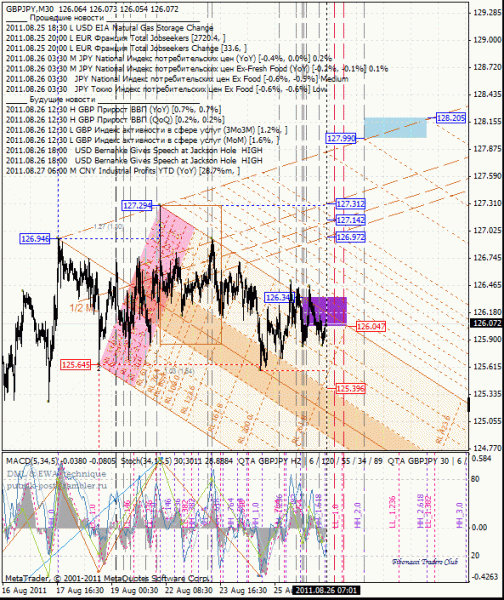Click 128.435 on the price scale
The height and width of the screenshot is (600, 504).
(487, 94)
